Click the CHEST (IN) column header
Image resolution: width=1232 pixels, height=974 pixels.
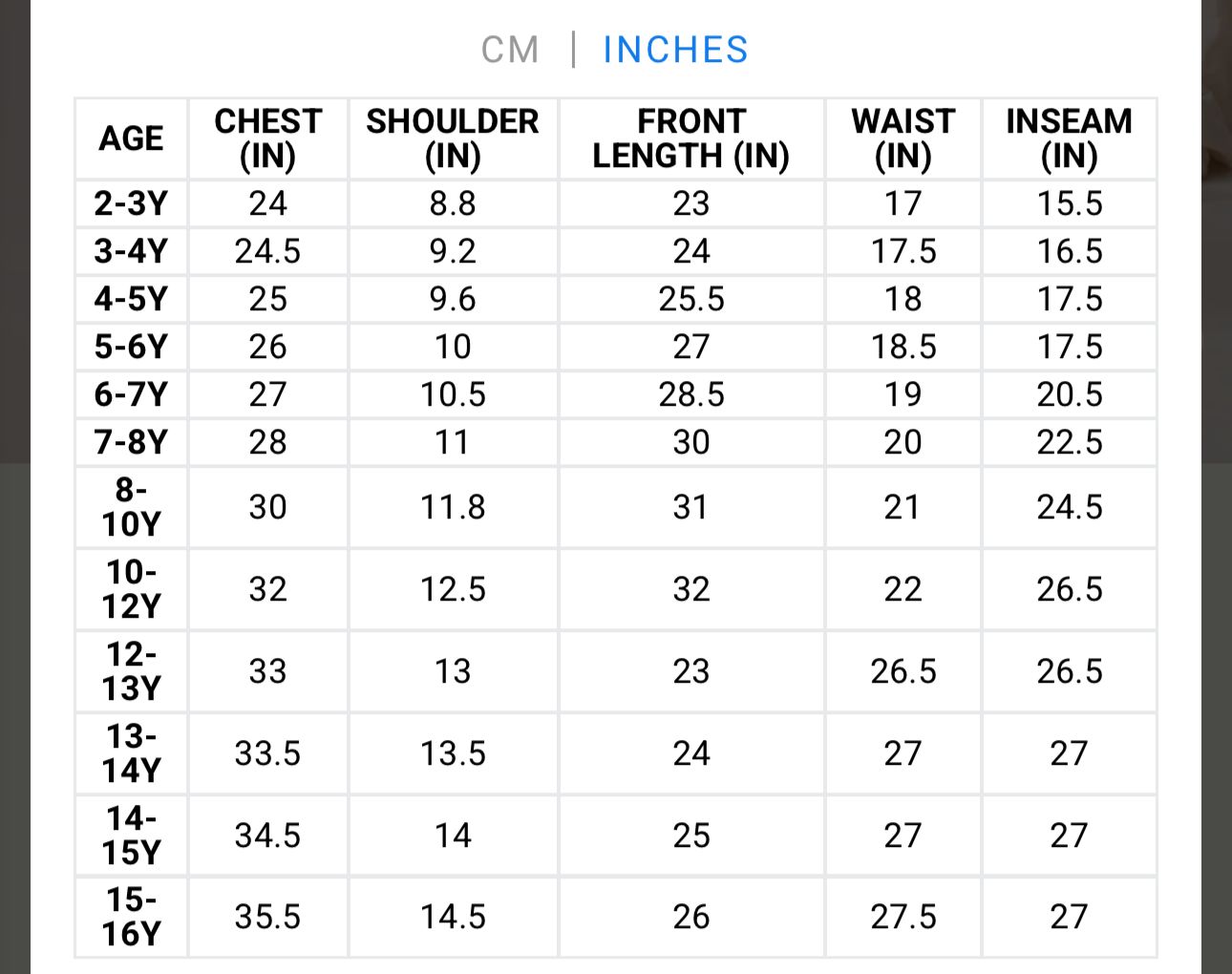[267, 138]
